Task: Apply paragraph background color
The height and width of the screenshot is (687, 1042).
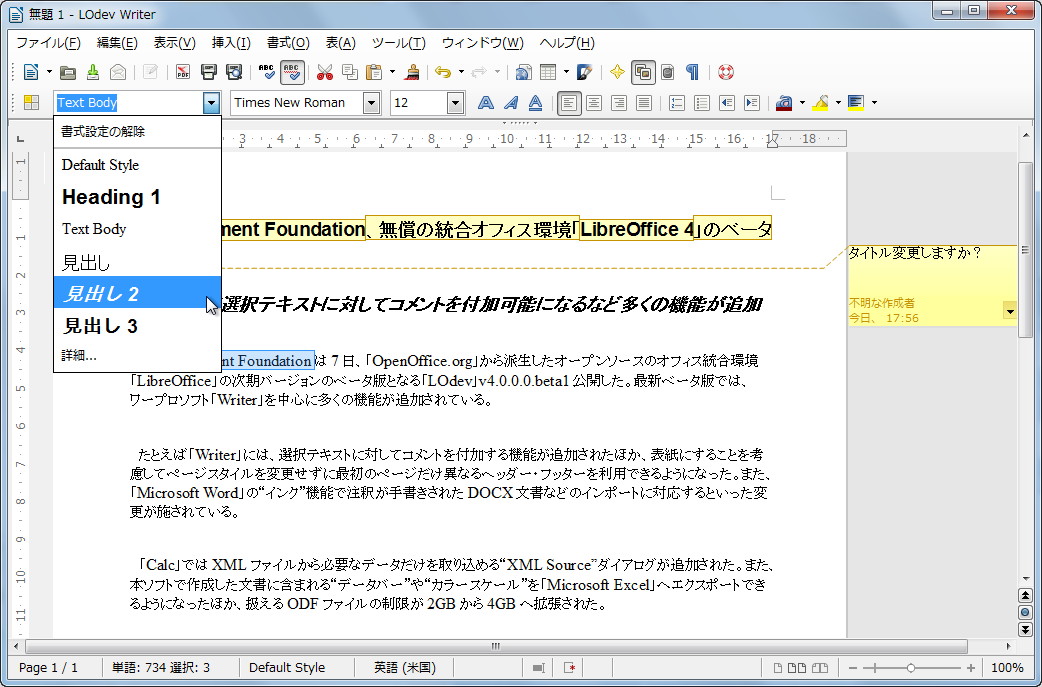Action: [x=856, y=102]
